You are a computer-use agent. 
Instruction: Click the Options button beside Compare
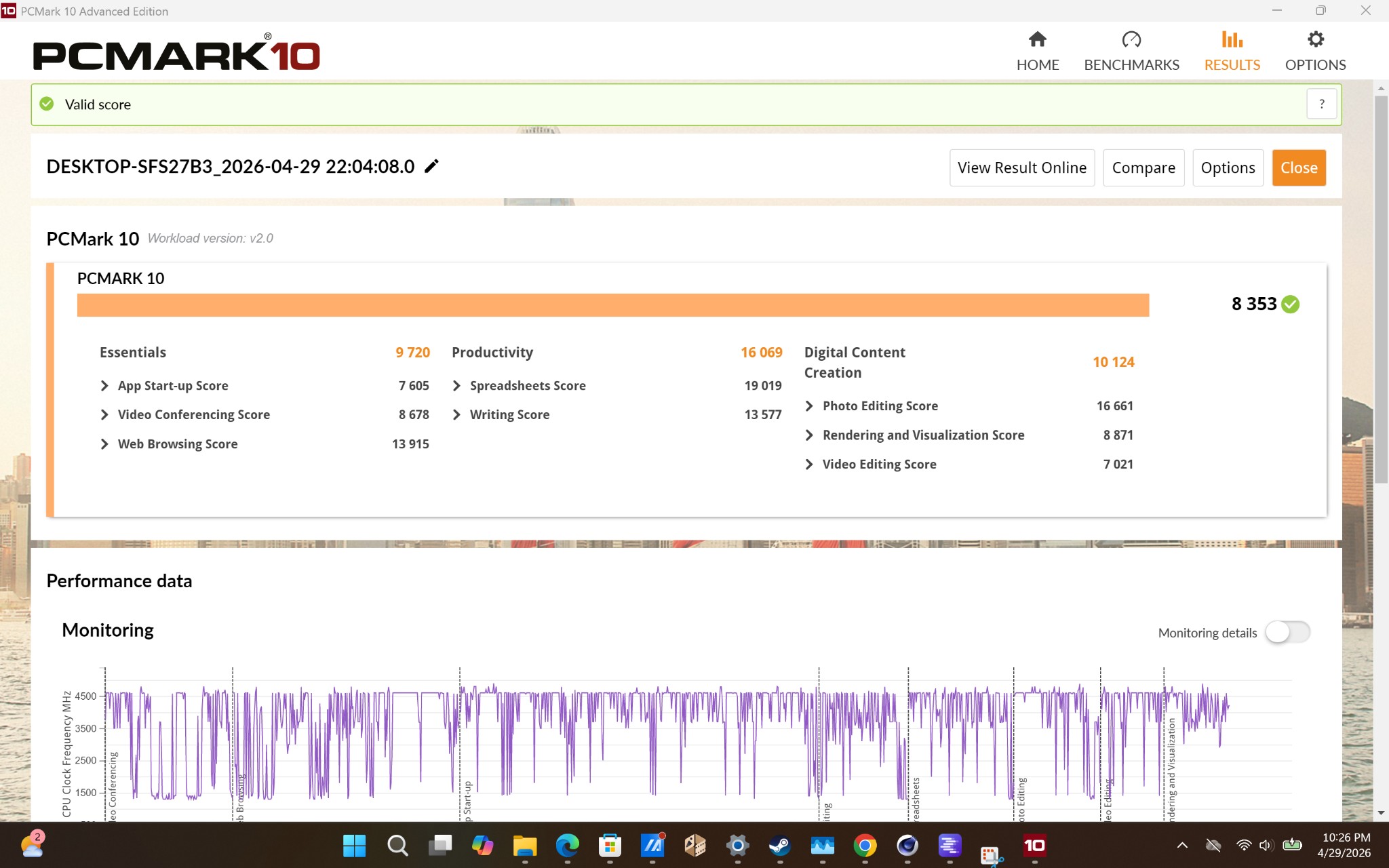1228,167
